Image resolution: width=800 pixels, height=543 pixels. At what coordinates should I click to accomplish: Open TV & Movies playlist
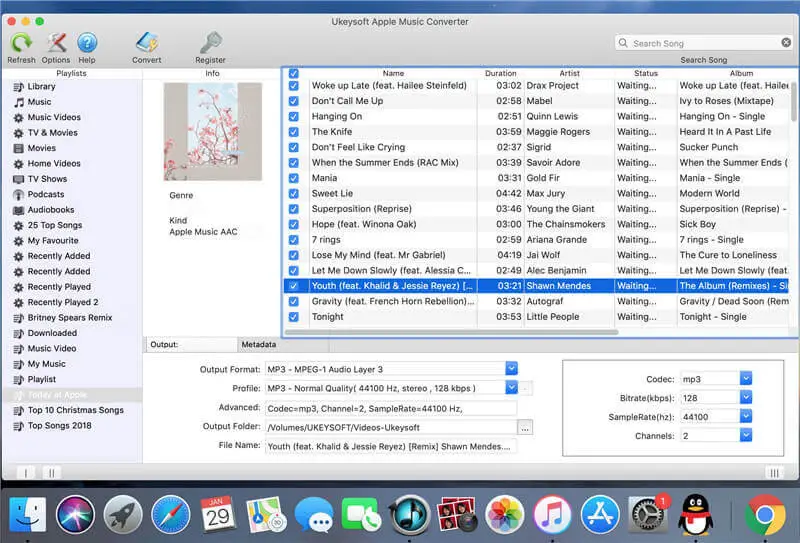pos(53,133)
